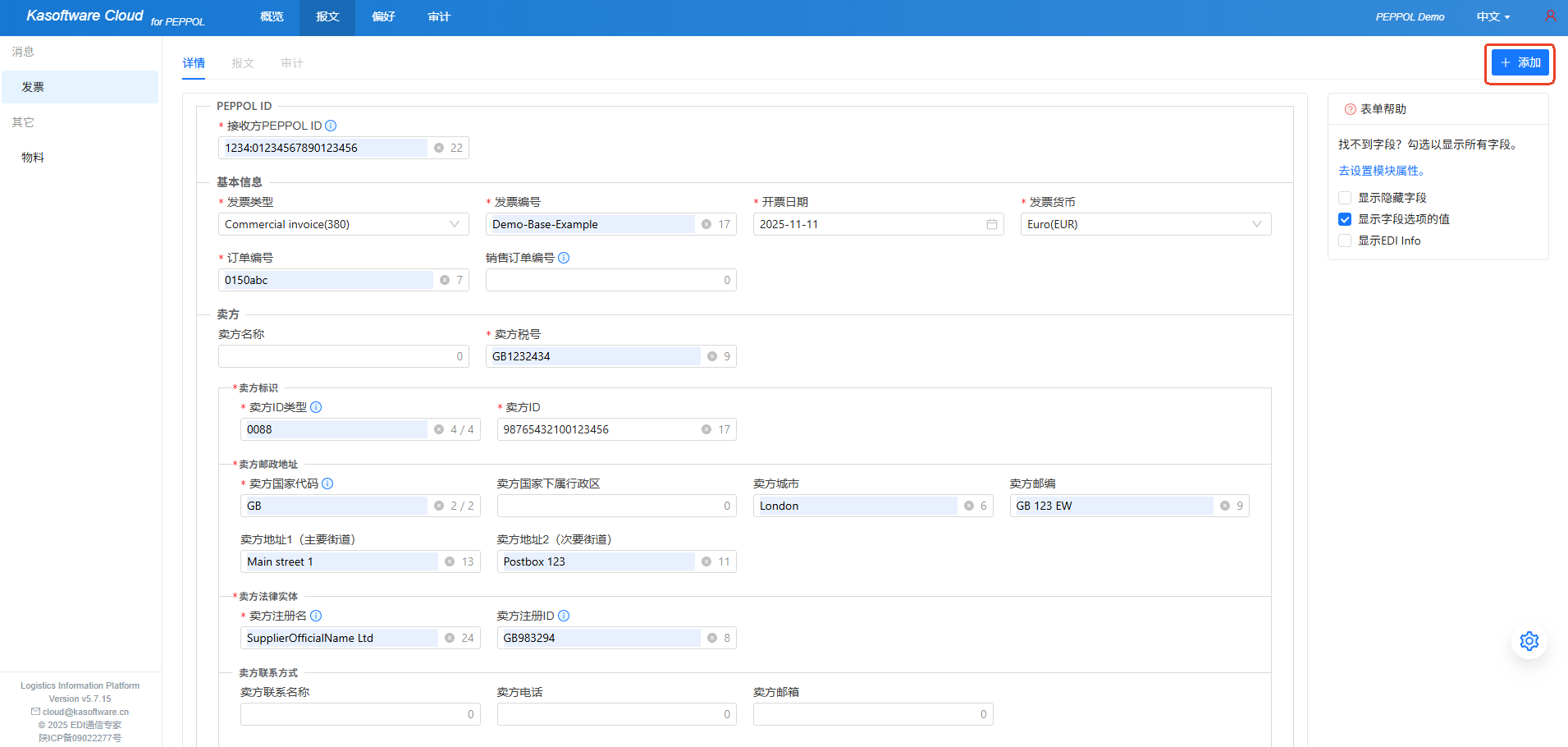Follow the 去设置模块属性 link
The width and height of the screenshot is (1568, 747).
(1382, 171)
